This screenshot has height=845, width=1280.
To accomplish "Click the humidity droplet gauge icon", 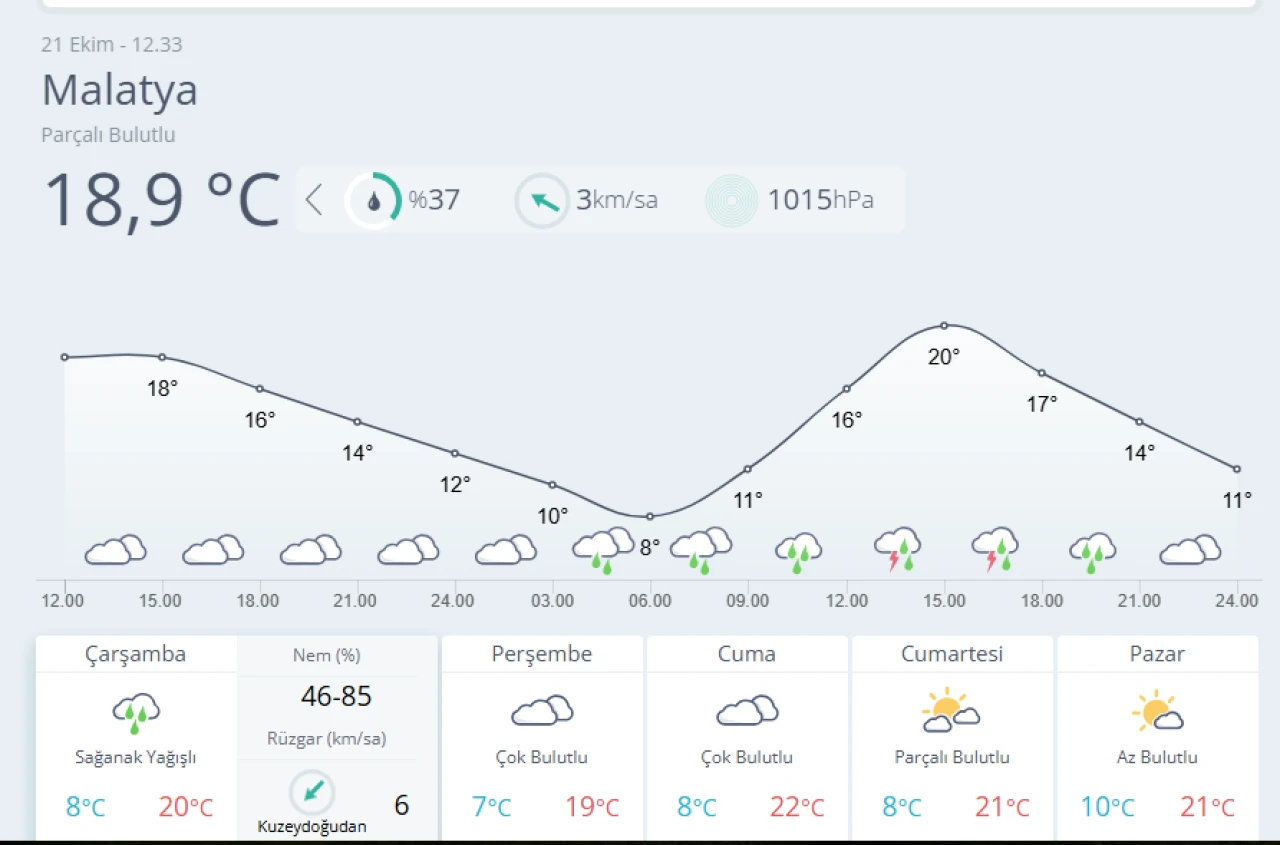I will [x=373, y=201].
